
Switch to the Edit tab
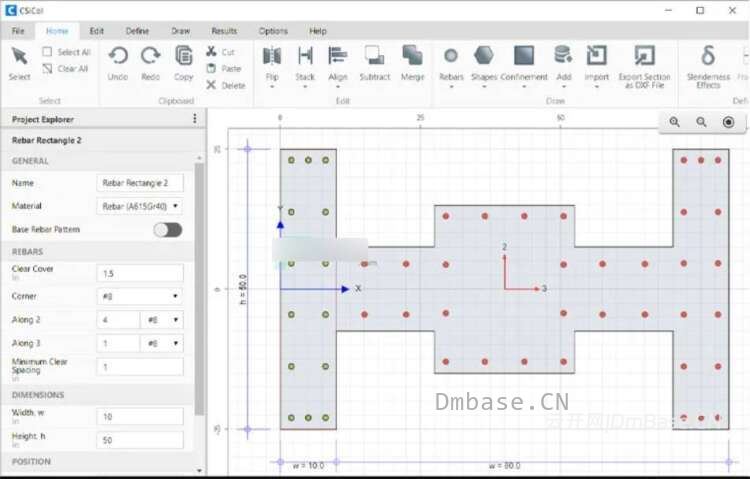[97, 31]
